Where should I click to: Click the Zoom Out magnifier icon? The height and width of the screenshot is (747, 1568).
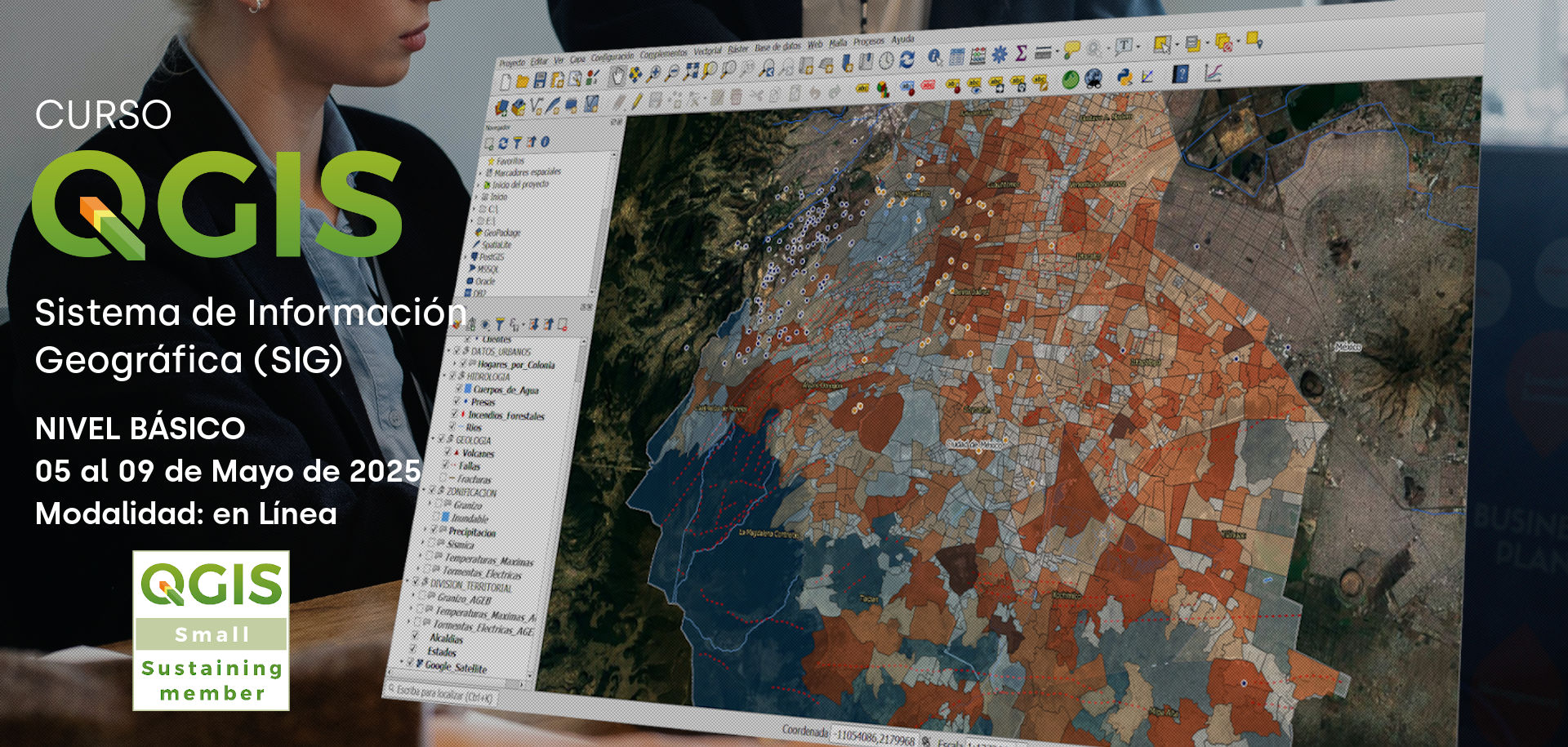[670, 73]
